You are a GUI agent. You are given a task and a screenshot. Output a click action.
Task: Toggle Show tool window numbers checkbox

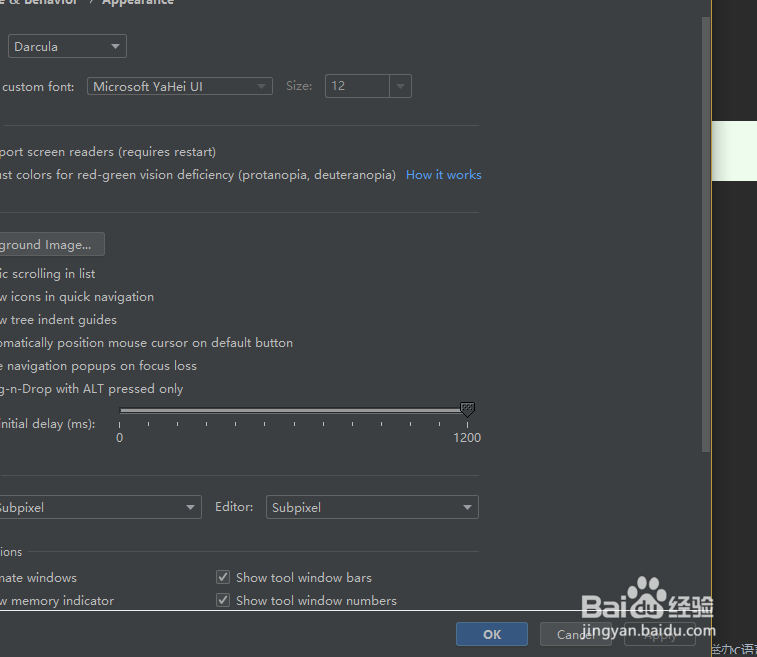223,600
